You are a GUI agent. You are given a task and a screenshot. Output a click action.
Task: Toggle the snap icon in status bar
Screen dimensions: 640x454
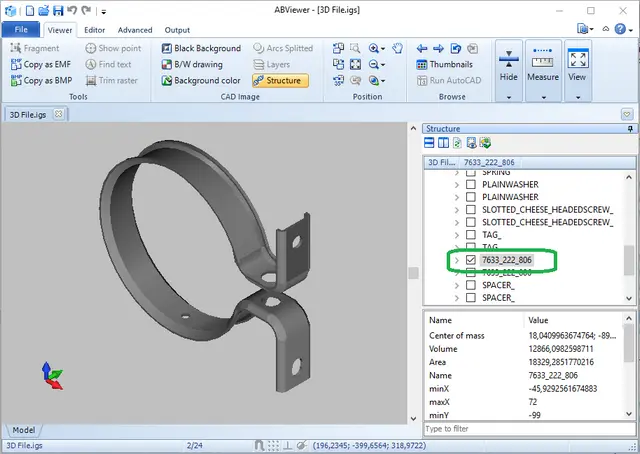[x=259, y=445]
